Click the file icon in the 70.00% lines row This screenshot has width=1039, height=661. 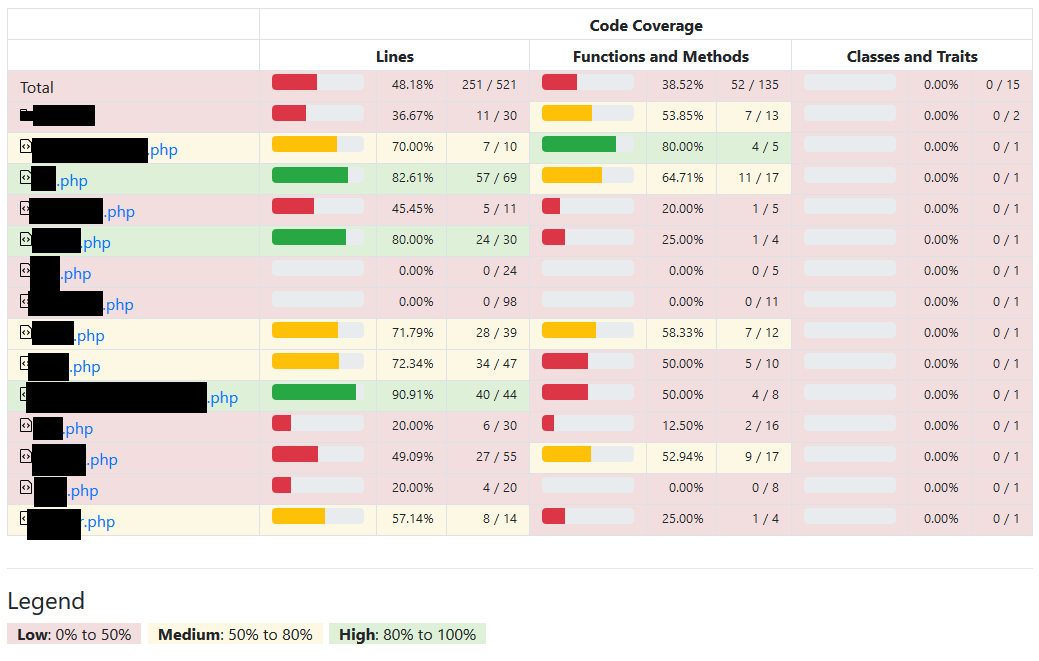(x=26, y=146)
